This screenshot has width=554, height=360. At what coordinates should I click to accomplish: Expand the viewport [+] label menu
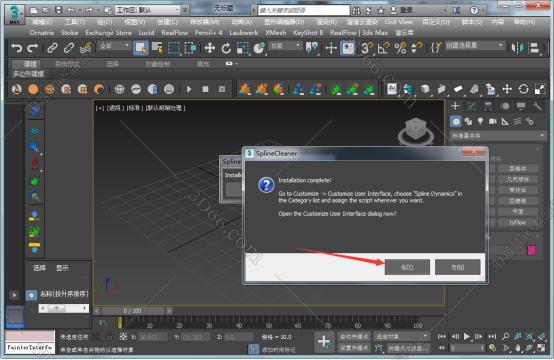(100, 108)
